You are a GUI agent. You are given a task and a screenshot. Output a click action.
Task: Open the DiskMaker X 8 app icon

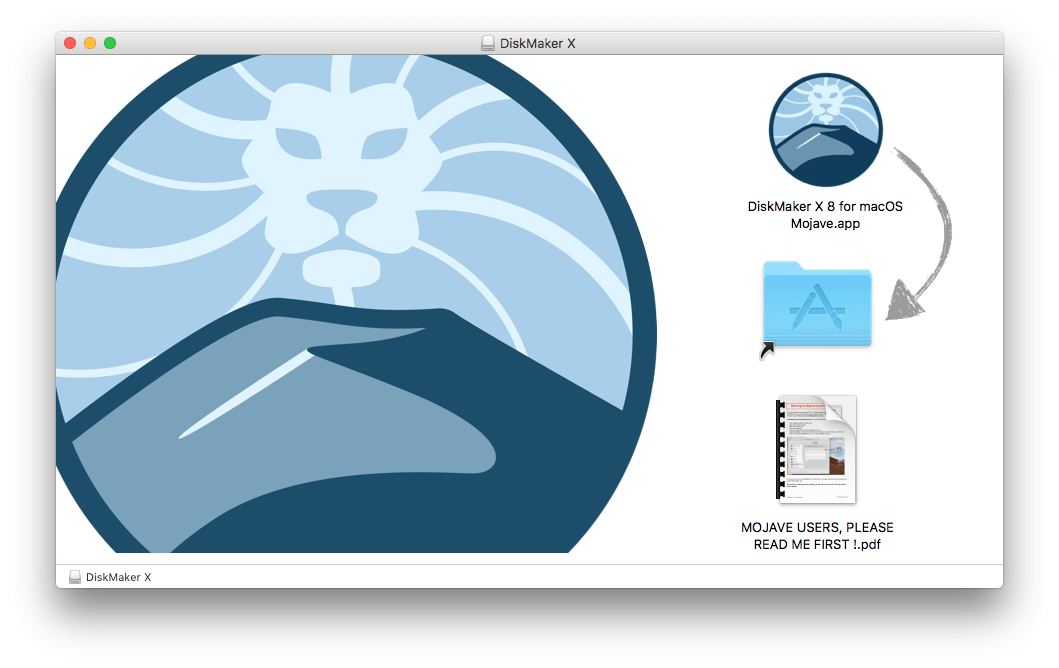pyautogui.click(x=825, y=130)
